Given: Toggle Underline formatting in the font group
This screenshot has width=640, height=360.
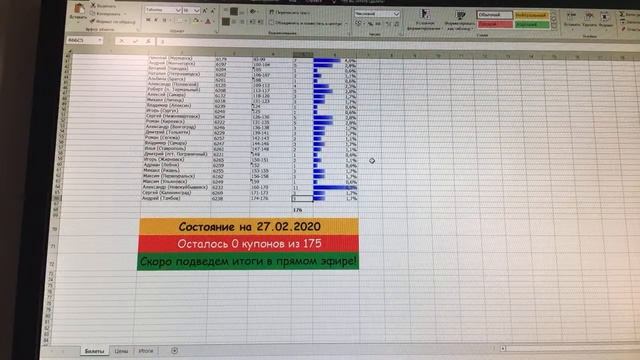Looking at the screenshot, I should [164, 20].
